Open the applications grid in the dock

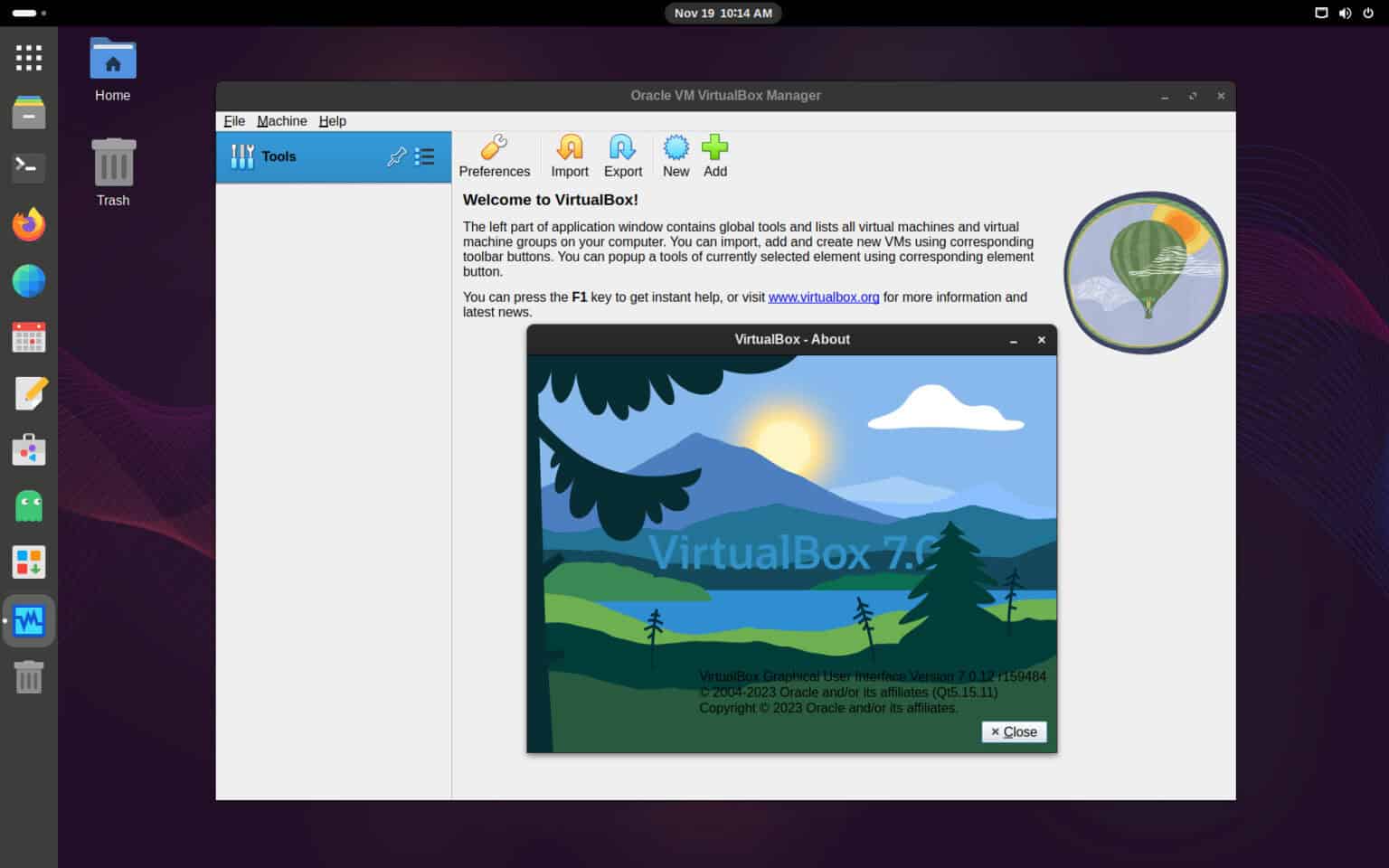[28, 57]
